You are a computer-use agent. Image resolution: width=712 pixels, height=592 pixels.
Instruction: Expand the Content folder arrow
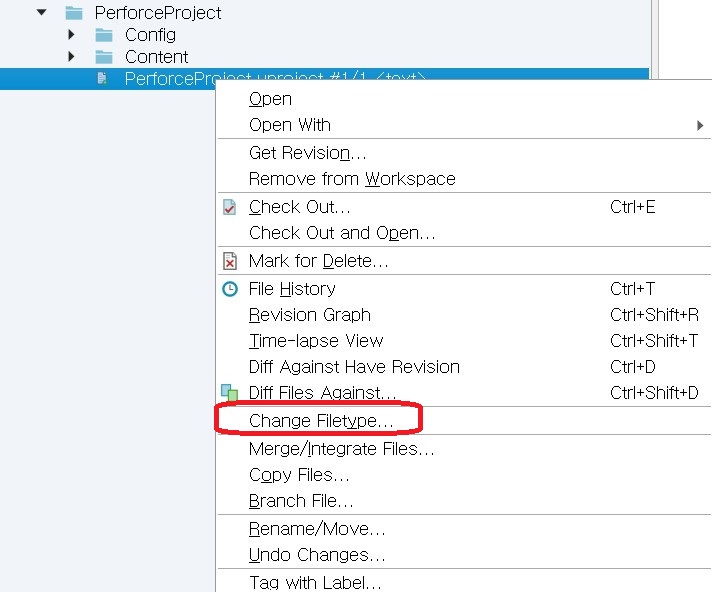click(72, 57)
